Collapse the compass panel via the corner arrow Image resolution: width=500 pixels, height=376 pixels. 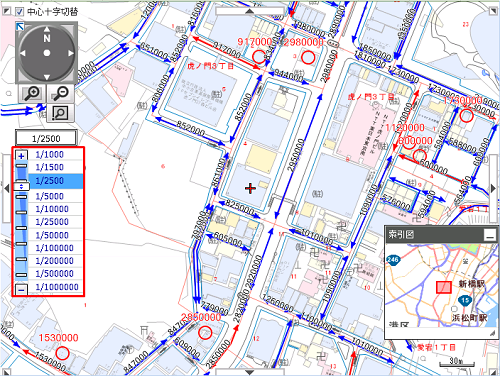point(20,27)
